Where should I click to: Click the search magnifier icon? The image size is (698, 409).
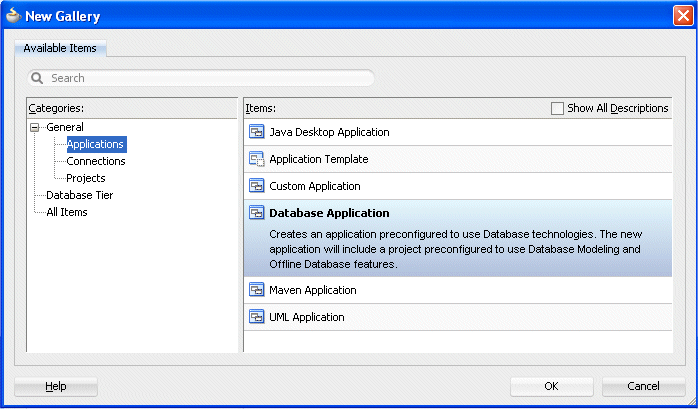(x=38, y=78)
